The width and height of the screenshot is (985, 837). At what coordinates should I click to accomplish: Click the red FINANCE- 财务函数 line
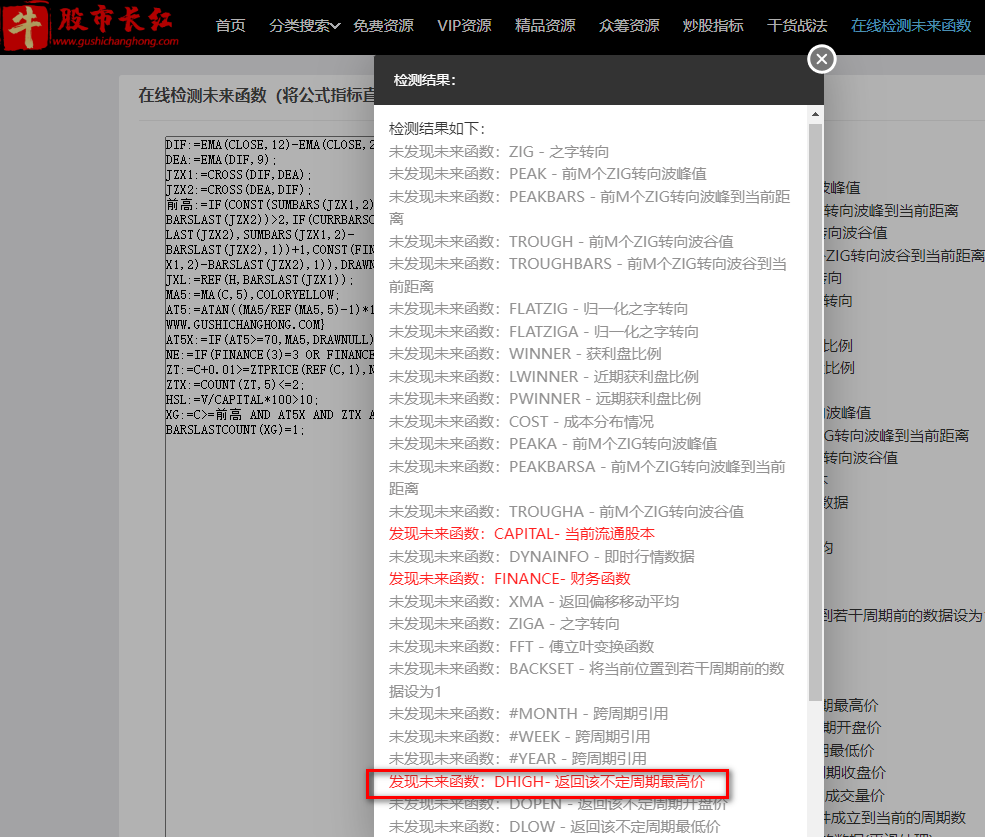point(509,578)
